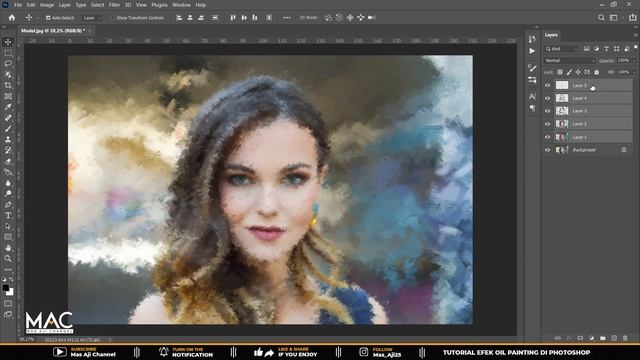
Task: Click the foreground color swatch
Action: coord(6,288)
